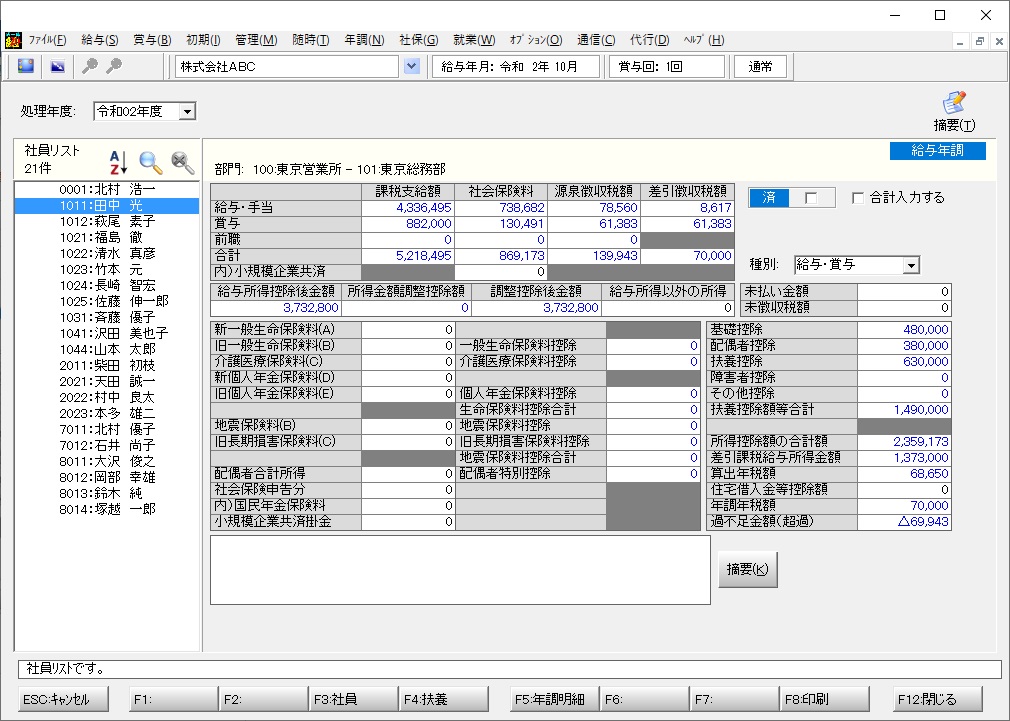
Task: Click the 摘要(K) button
Action: (747, 570)
